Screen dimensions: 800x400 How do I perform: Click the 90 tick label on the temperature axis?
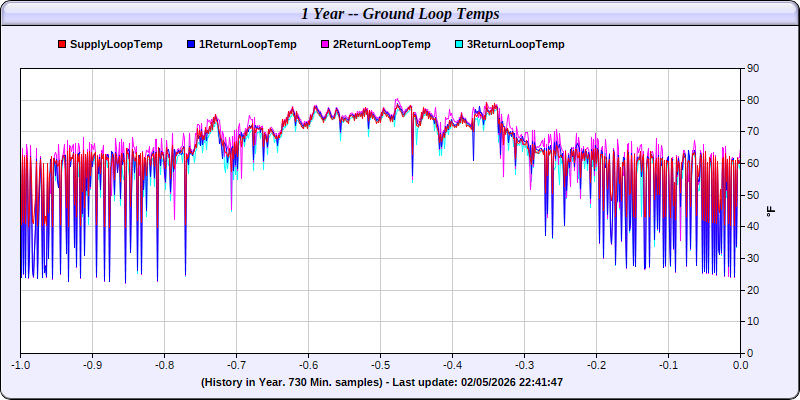click(x=753, y=68)
